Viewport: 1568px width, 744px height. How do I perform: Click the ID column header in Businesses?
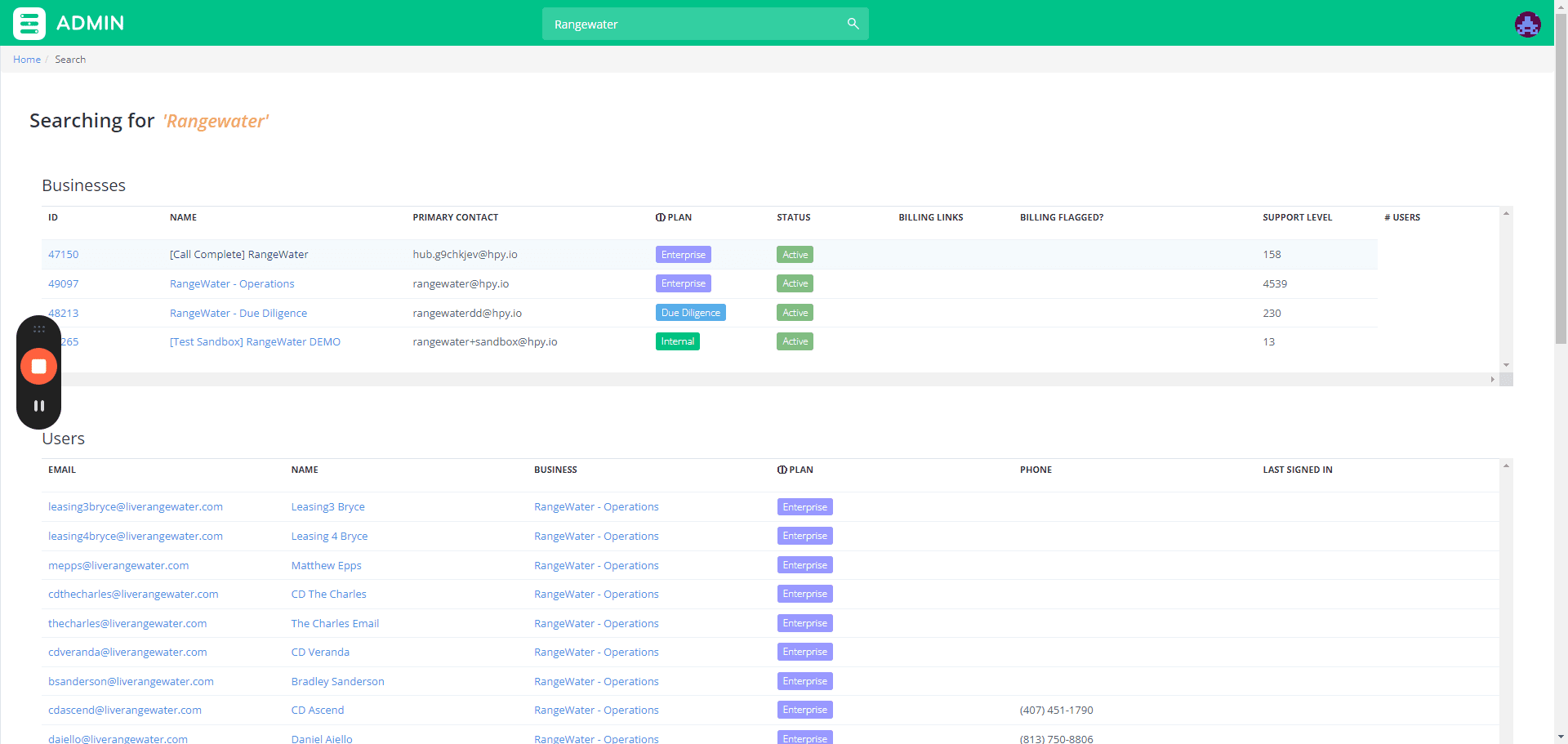[53, 217]
